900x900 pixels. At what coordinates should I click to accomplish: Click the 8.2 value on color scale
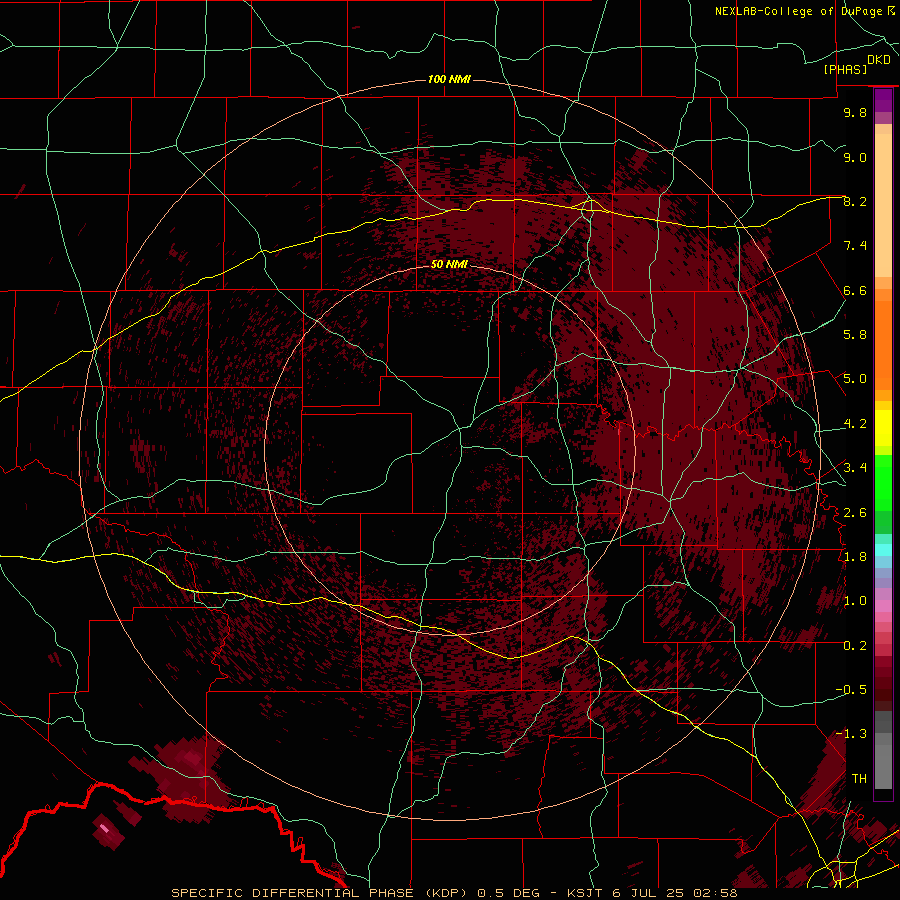tap(855, 201)
